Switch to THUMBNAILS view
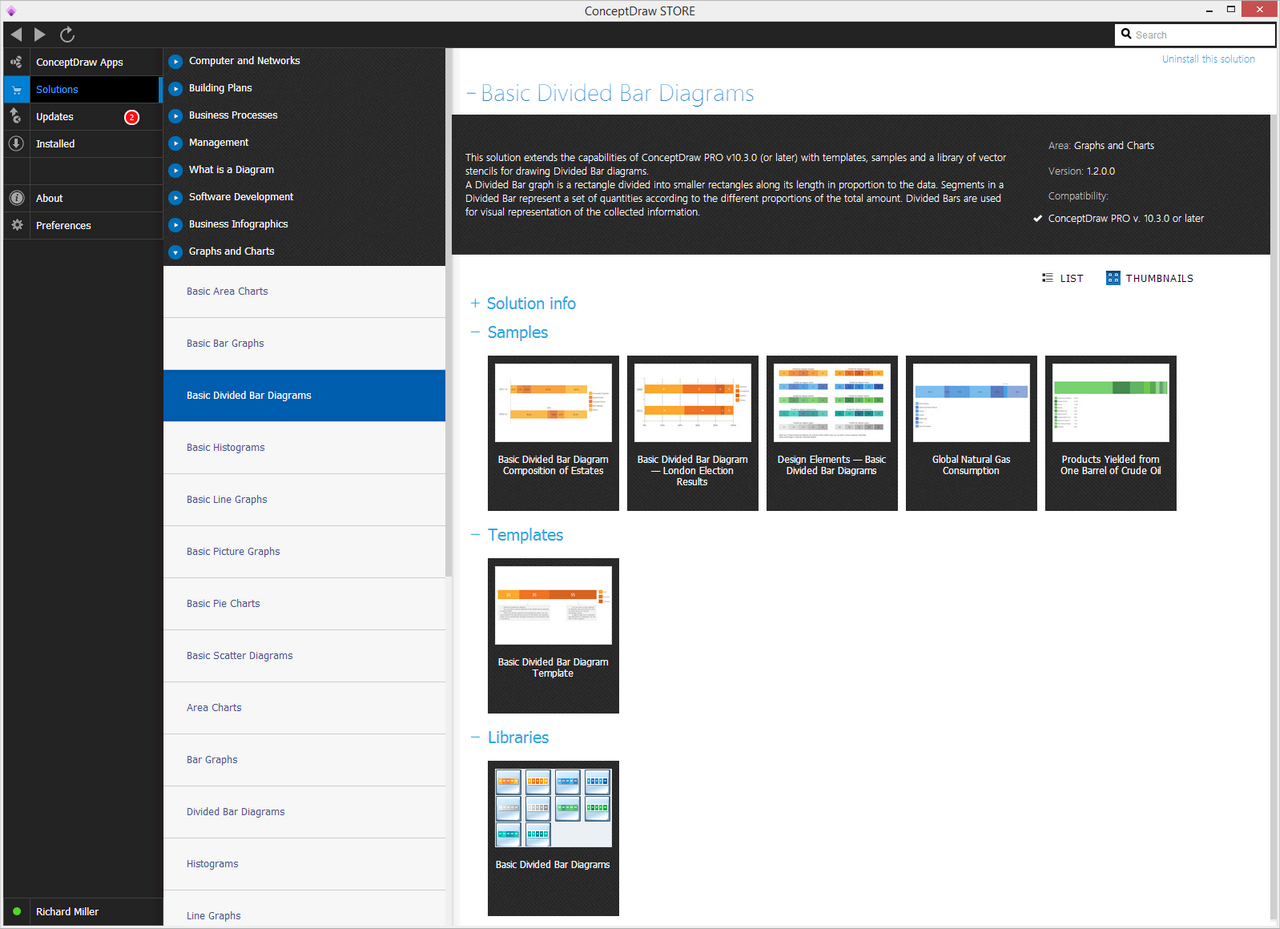 [1150, 278]
